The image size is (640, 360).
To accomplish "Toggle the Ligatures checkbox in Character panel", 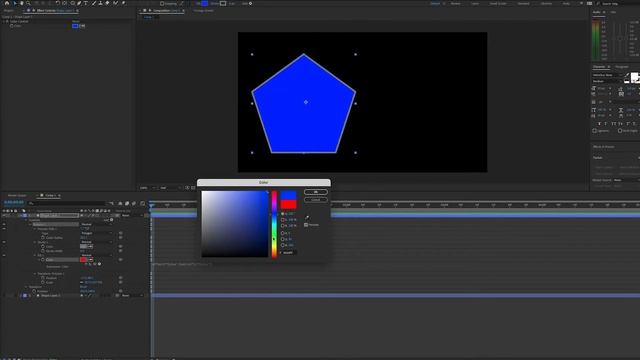I will (x=595, y=131).
